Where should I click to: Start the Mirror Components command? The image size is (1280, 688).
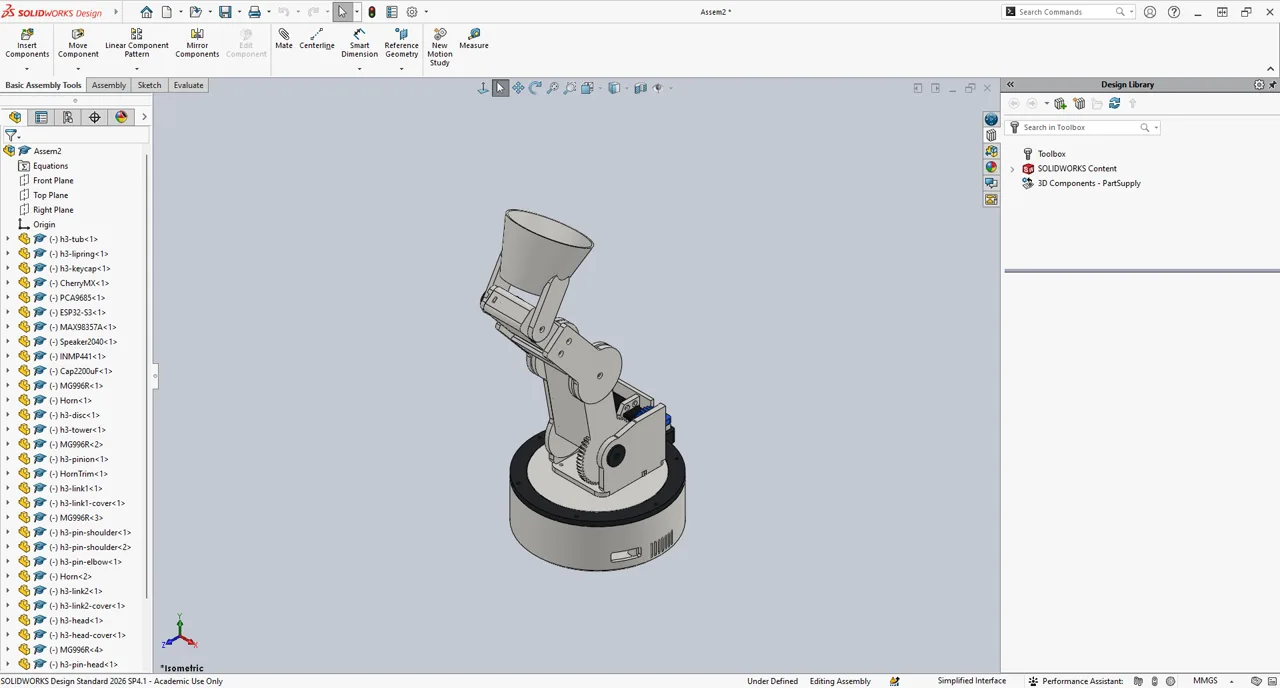click(x=197, y=44)
